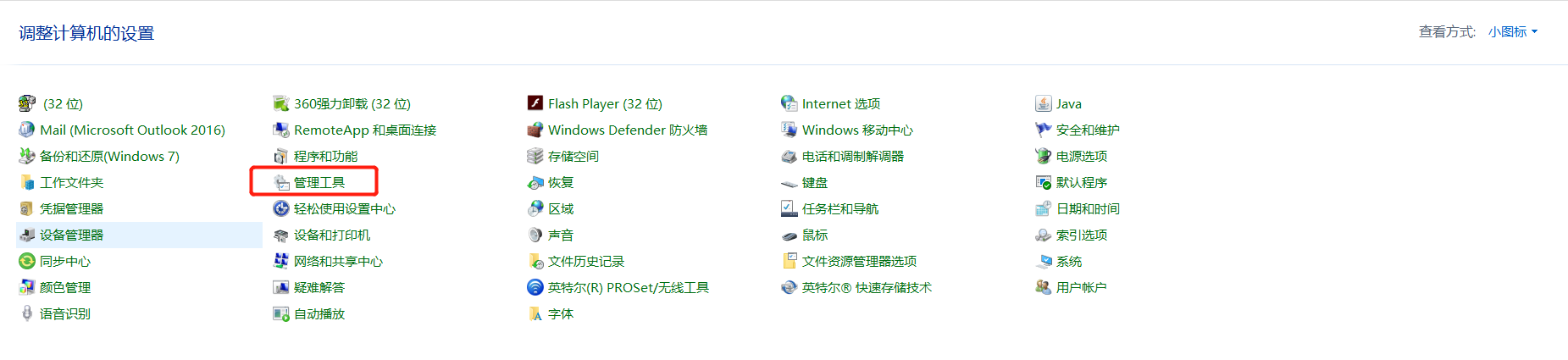Open the 小图标 view mode dropdown
The height and width of the screenshot is (360, 1568).
point(1513,32)
